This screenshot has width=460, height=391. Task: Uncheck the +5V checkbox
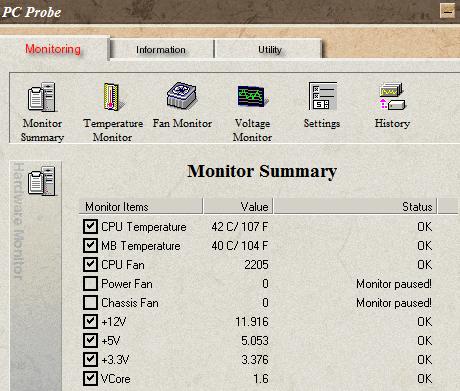(90, 340)
